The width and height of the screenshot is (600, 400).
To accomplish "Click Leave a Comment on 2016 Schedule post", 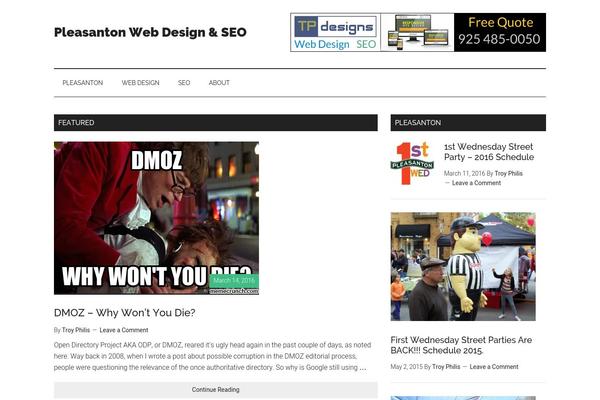I will (476, 183).
